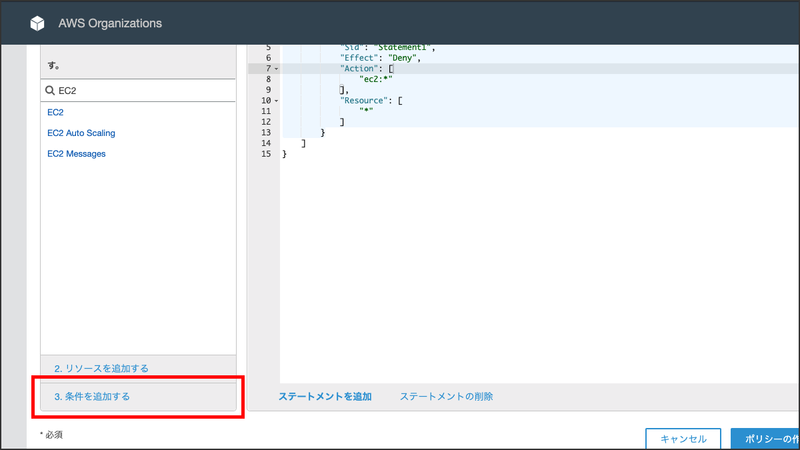The height and width of the screenshot is (450, 800).
Task: Click the "ec2:*" action value in the editor
Action: (x=376, y=79)
